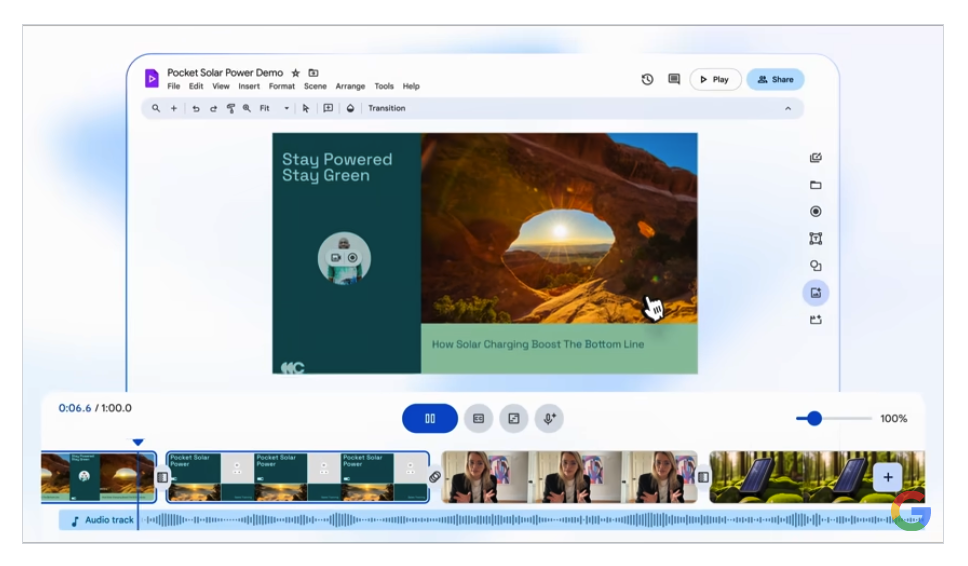Viewport: 968px width, 566px height.
Task: Click the paint format icon in toolbar
Action: 230,109
